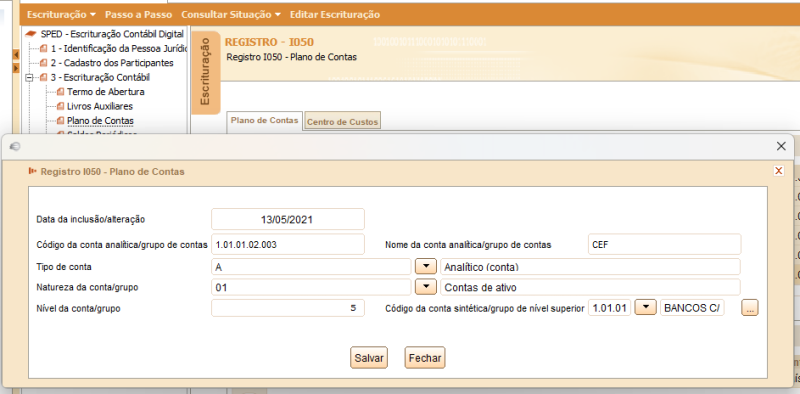800x394 pixels.
Task: Click conta sintética code field 1.01.01
Action: (610, 308)
